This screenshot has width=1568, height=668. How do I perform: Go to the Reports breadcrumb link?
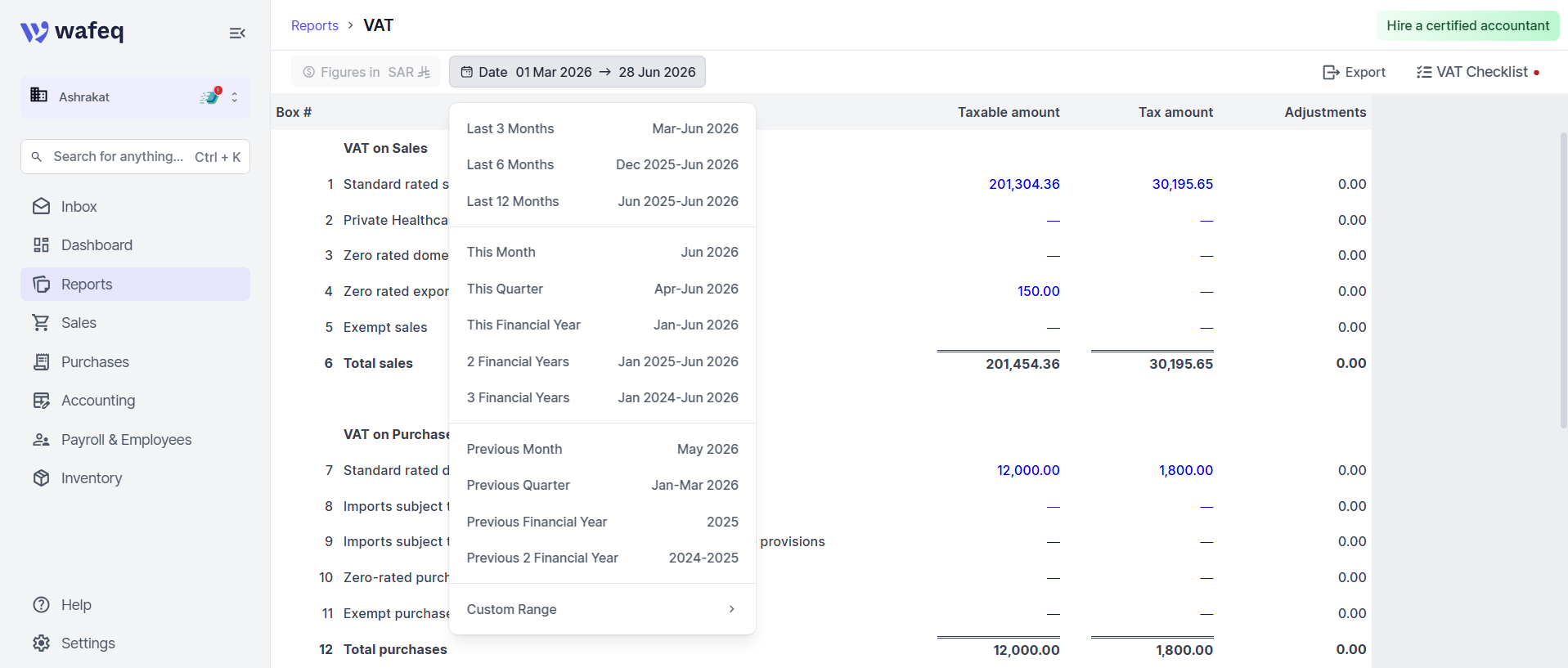click(315, 25)
